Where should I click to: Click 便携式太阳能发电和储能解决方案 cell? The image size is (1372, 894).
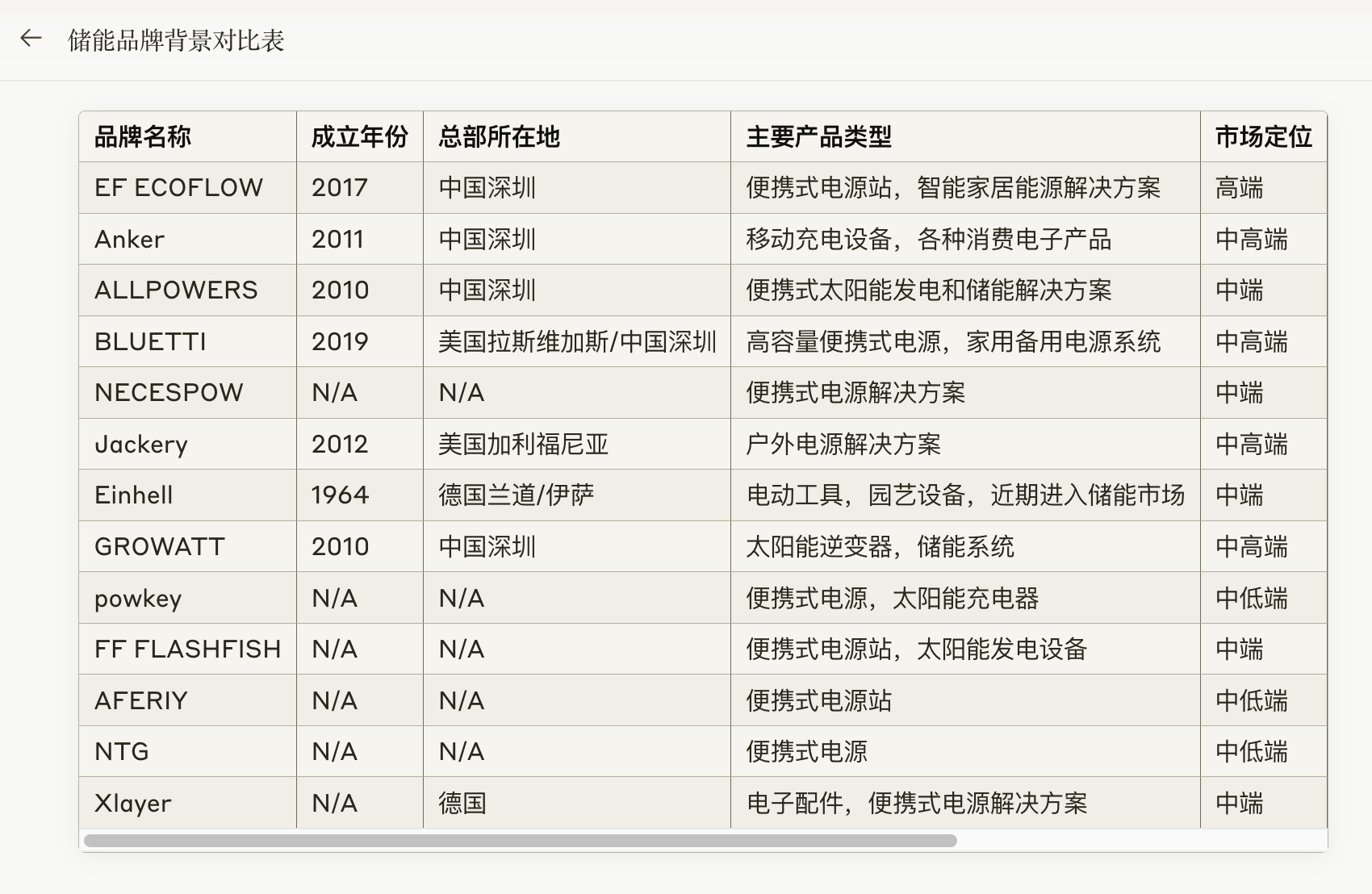(x=966, y=290)
